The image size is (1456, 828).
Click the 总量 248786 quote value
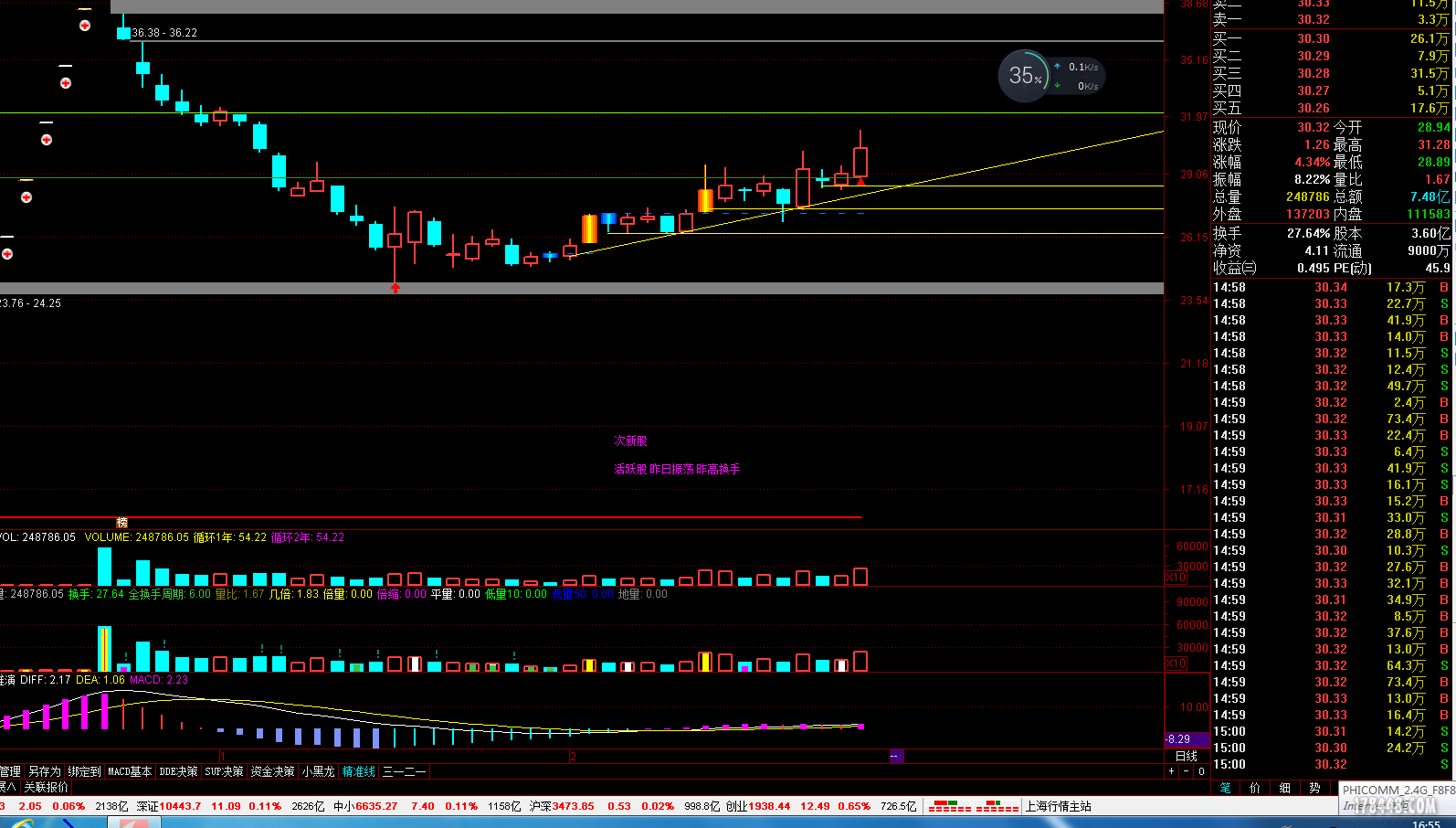(1308, 196)
